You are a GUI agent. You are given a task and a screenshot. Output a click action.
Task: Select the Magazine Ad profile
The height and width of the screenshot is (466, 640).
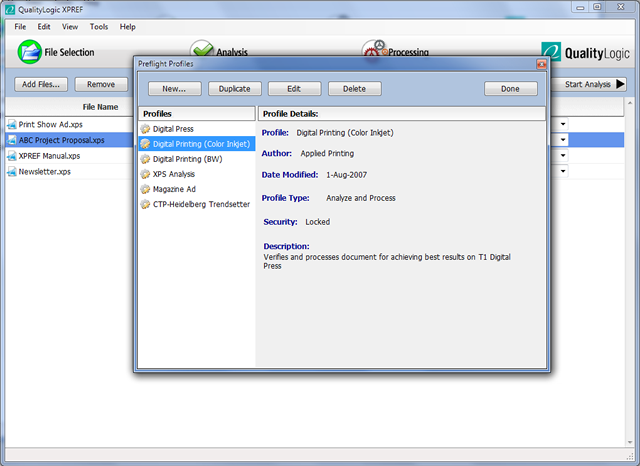197,189
